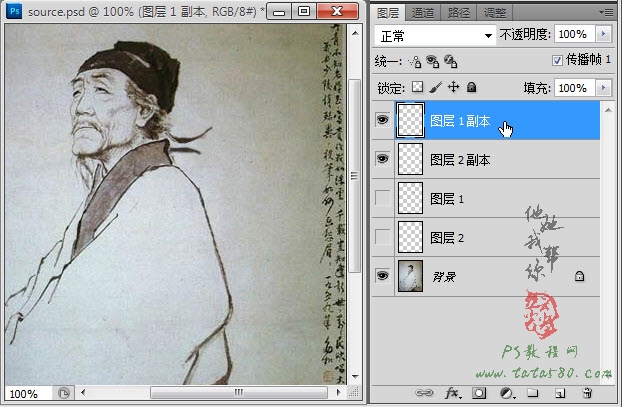Click the vertical scrollbar thumb
Viewport: 622px width, 407px height.
tap(355, 176)
